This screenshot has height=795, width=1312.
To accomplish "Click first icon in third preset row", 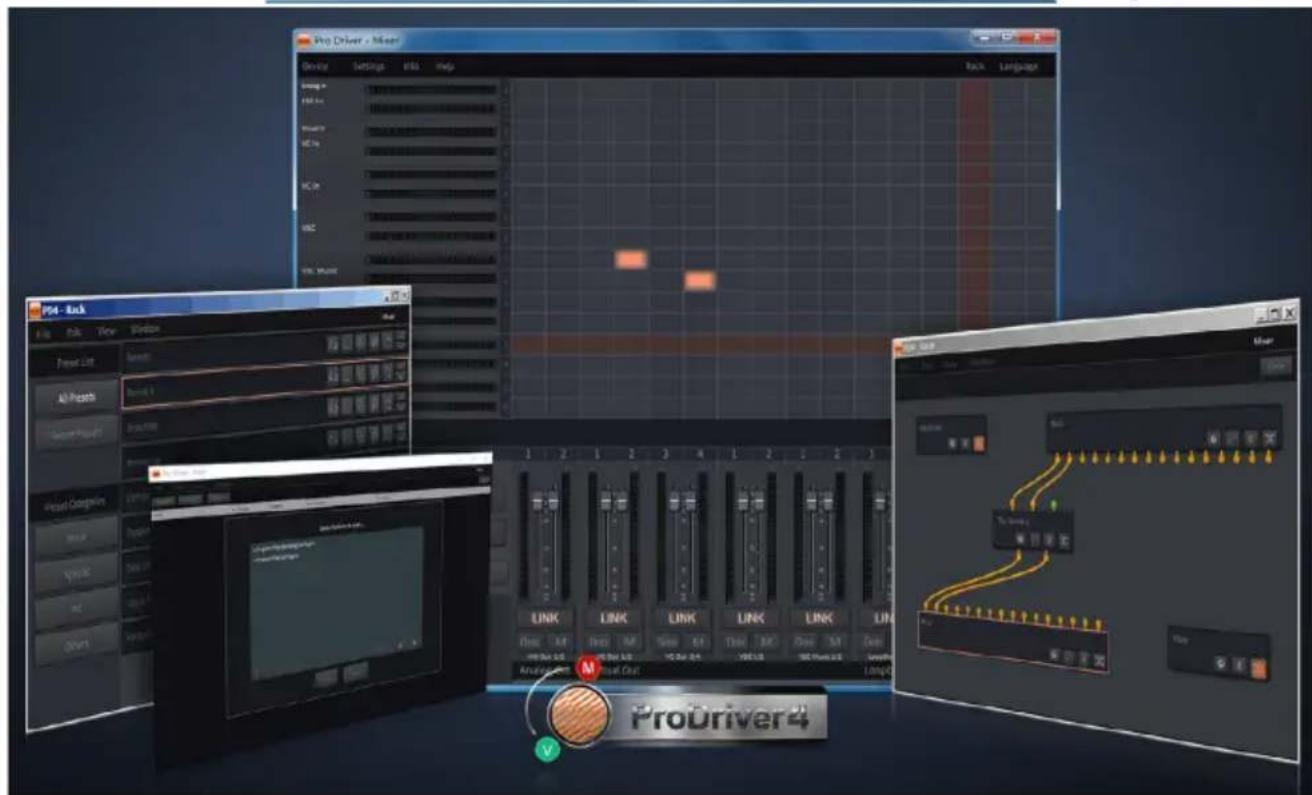I will click(332, 407).
